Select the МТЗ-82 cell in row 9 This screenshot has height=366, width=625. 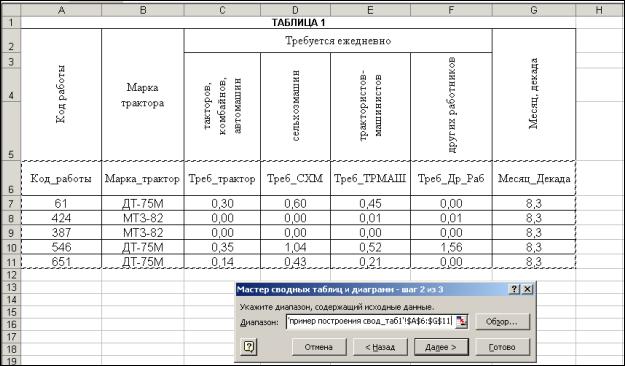[x=143, y=232]
